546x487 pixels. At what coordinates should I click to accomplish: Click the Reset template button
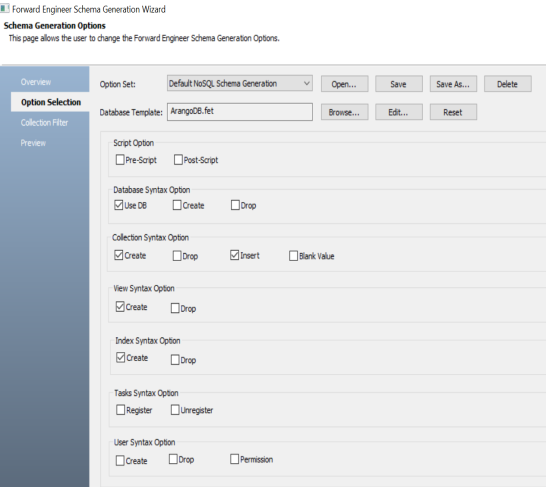(x=453, y=112)
